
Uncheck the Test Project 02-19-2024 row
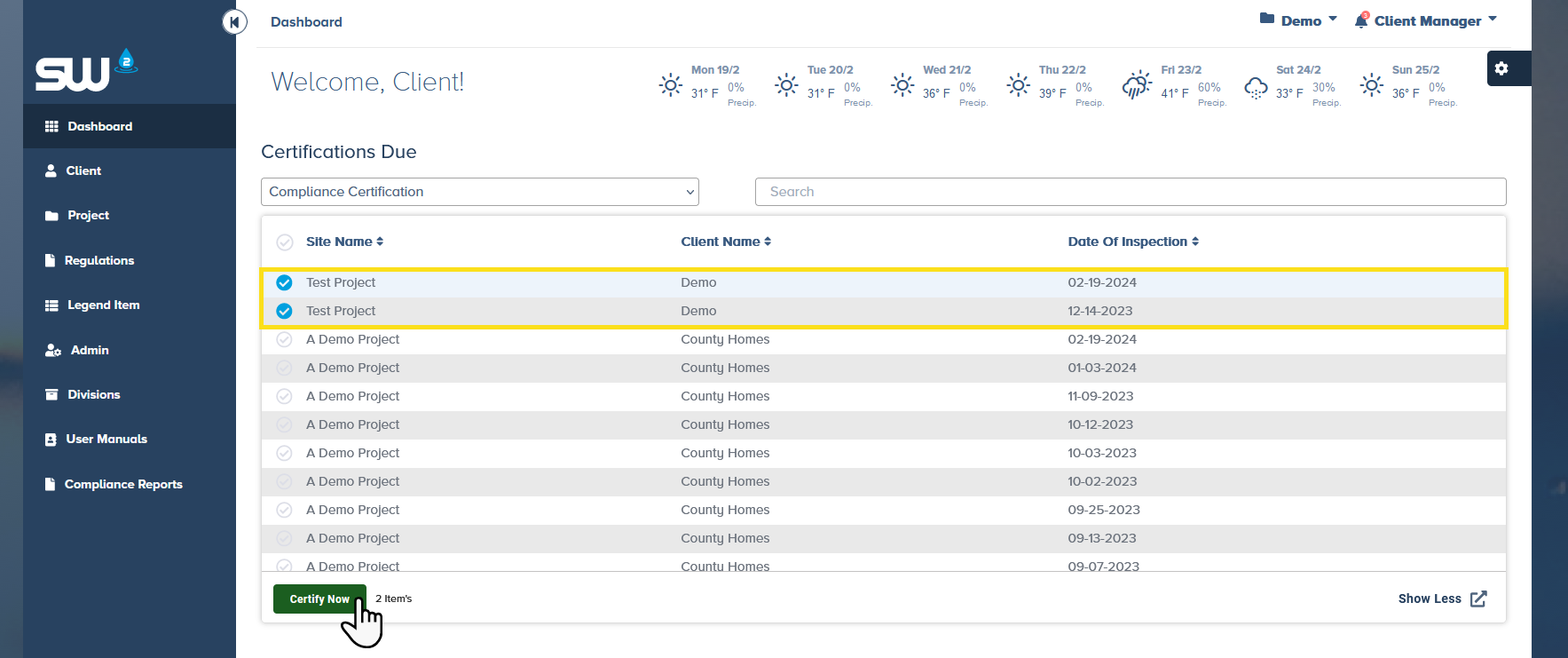click(x=284, y=282)
